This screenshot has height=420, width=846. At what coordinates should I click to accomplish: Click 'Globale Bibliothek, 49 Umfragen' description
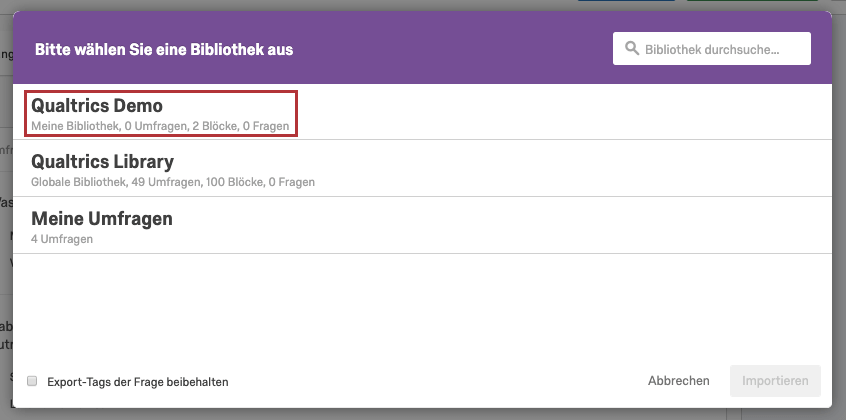pyautogui.click(x=173, y=182)
